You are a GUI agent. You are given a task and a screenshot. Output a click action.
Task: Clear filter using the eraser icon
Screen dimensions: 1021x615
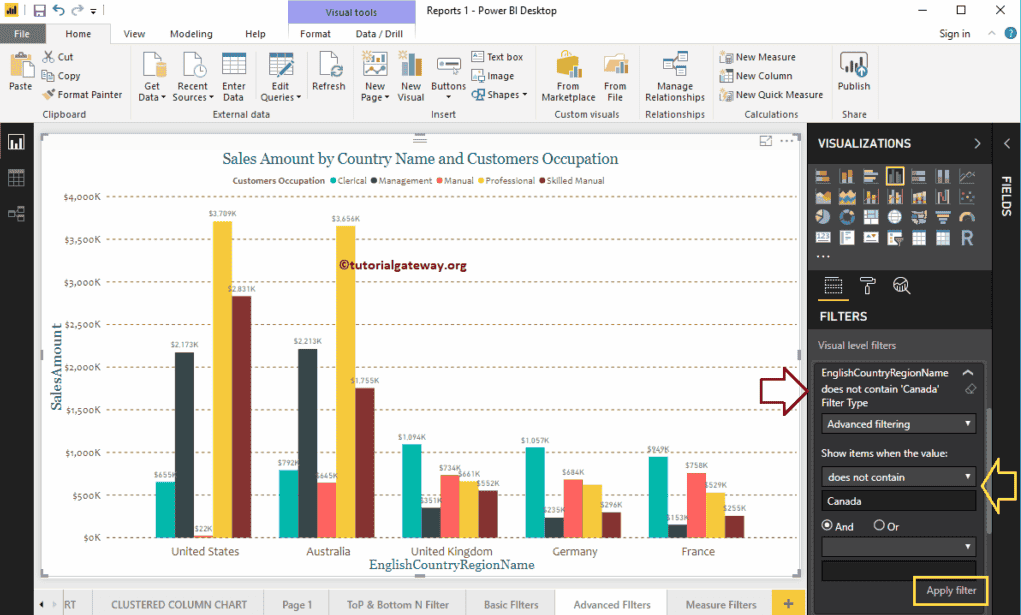[968, 389]
